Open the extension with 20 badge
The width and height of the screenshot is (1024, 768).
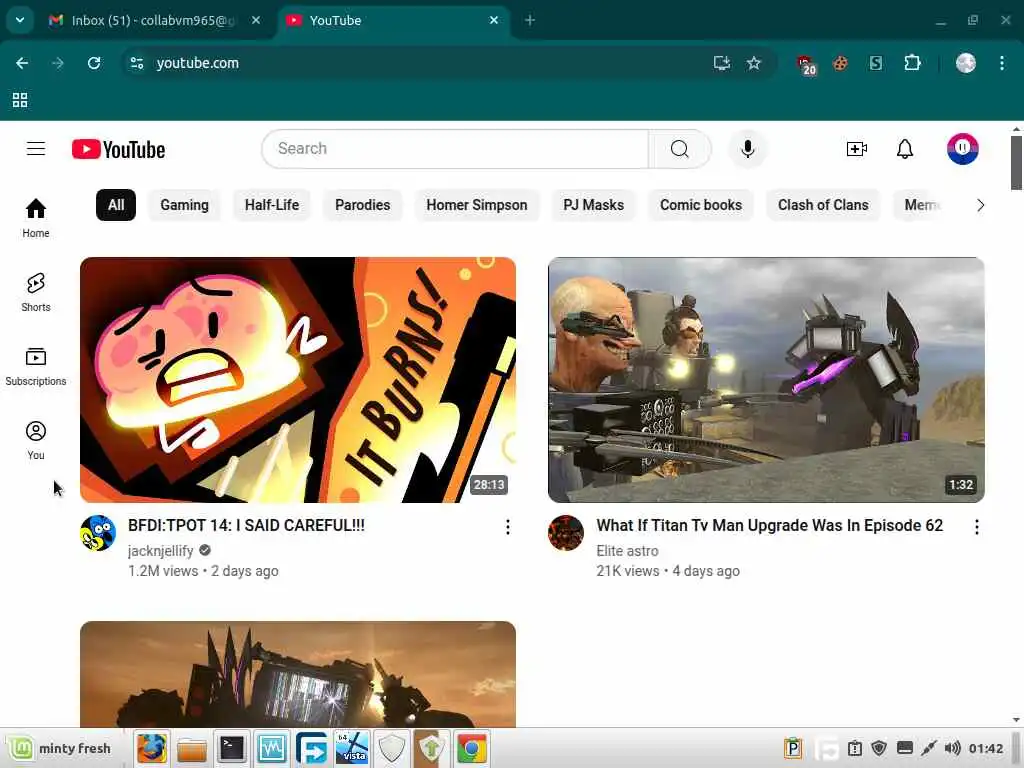pos(807,64)
